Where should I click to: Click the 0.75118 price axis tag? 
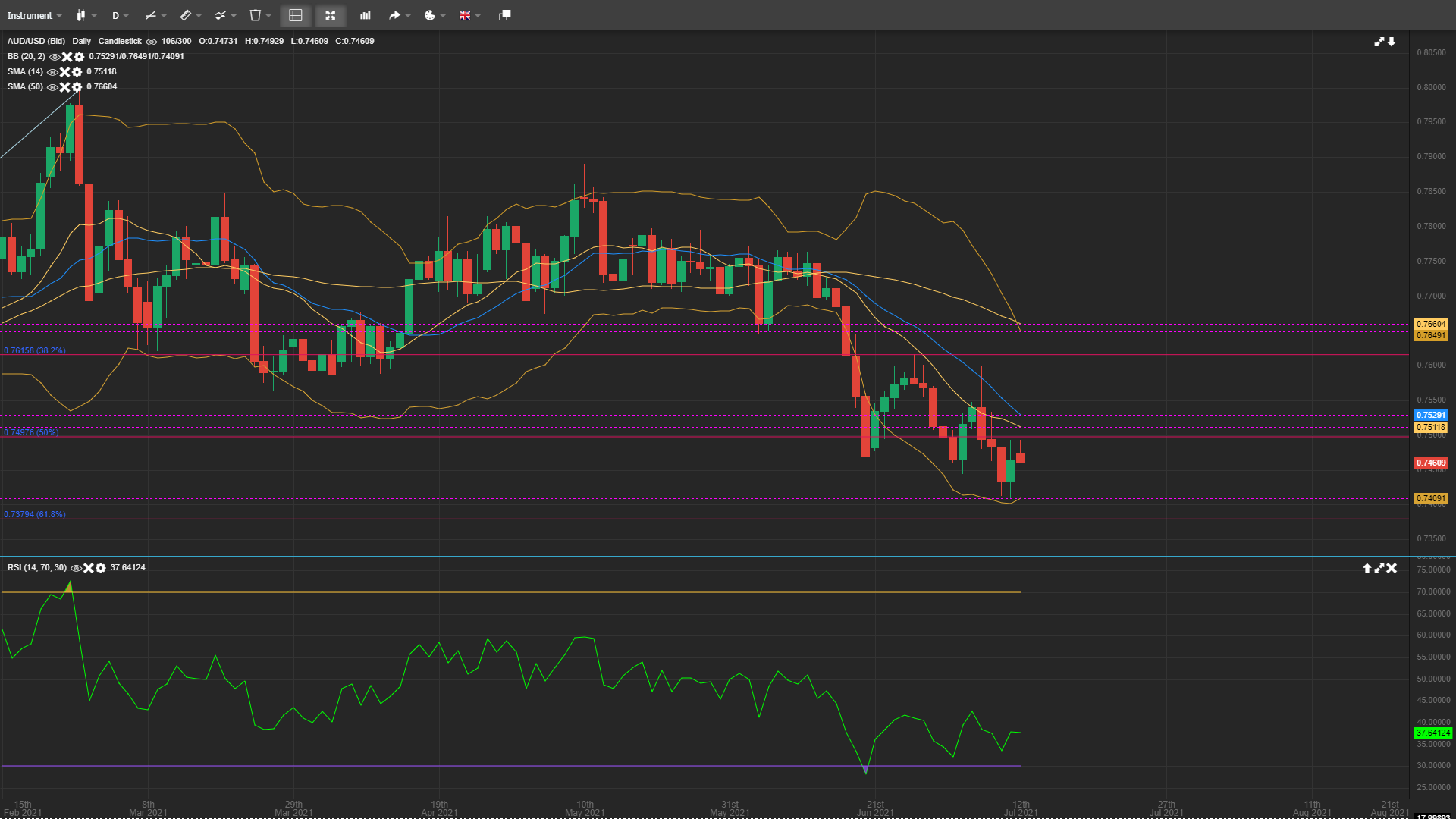(x=1432, y=427)
